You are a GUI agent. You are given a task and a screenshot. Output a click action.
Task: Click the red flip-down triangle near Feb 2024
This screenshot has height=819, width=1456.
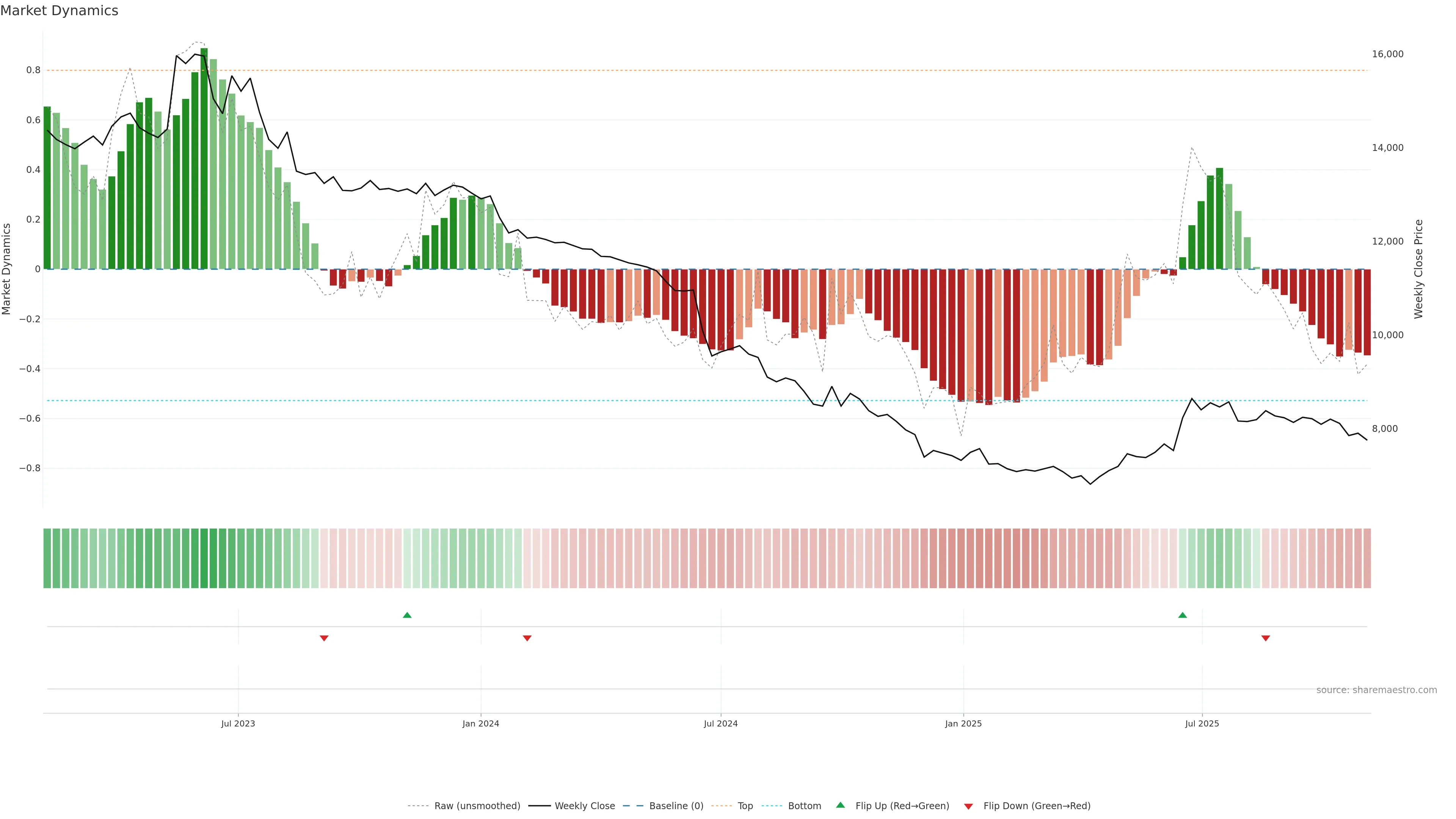tap(527, 638)
